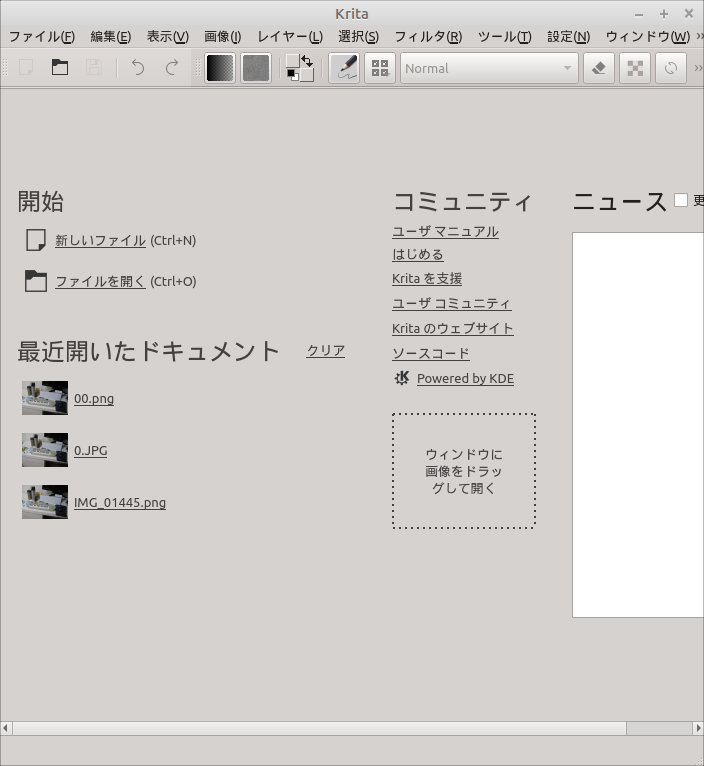Click the reload original preset icon
The width and height of the screenshot is (704, 766).
(x=671, y=68)
